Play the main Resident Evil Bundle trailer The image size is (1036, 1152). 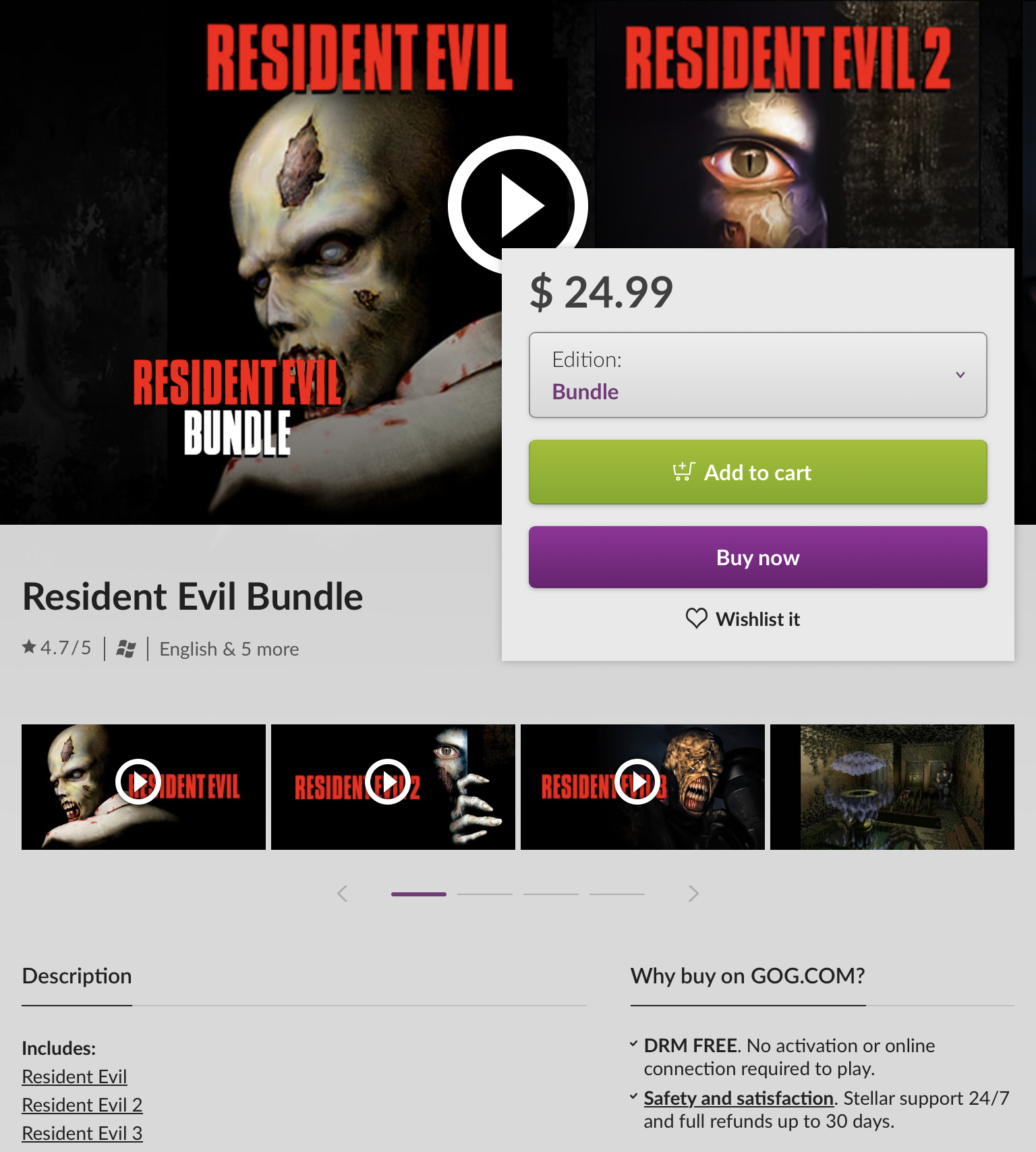(517, 205)
